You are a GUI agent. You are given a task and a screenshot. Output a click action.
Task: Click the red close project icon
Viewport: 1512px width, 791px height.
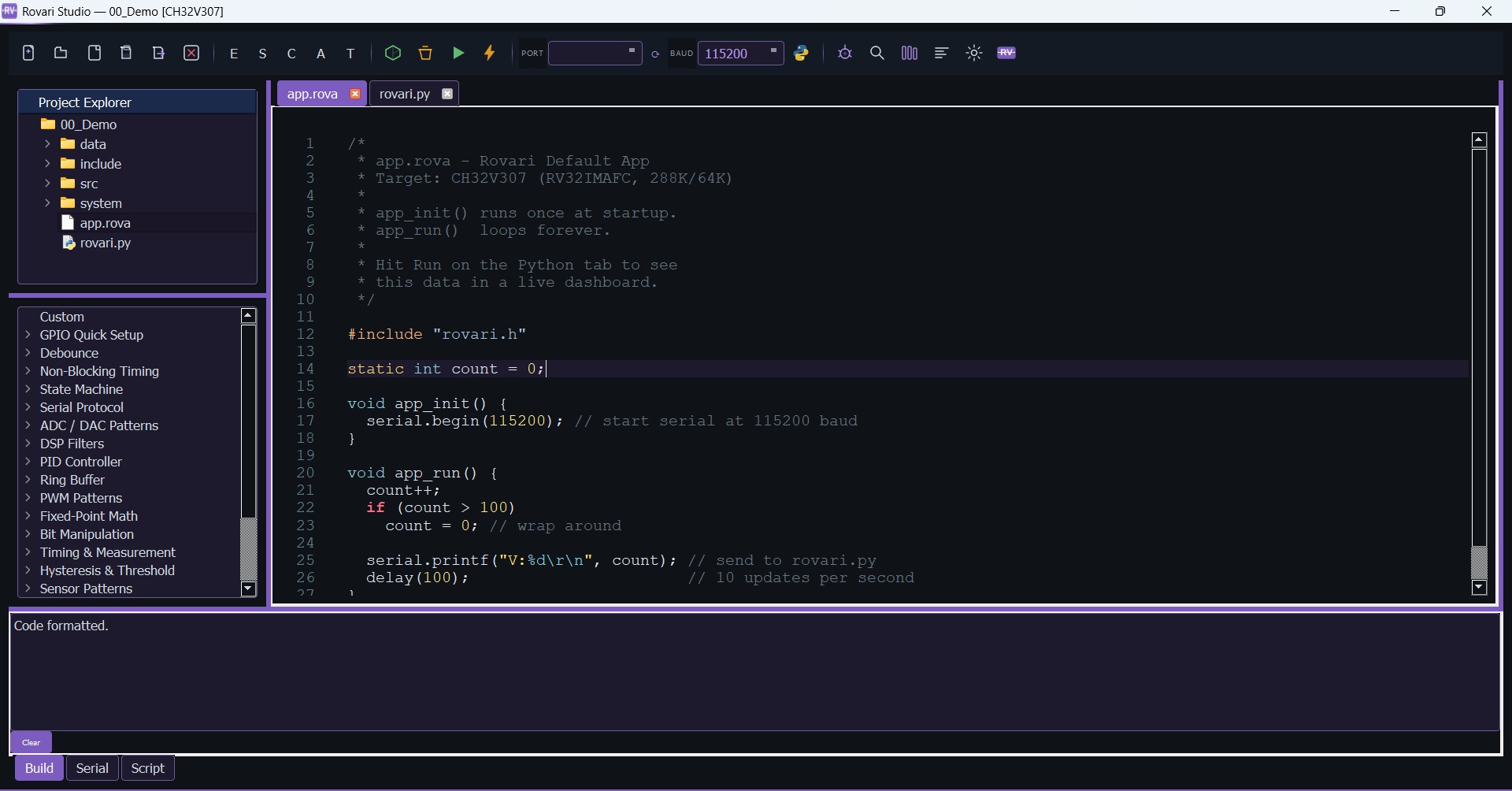(192, 53)
